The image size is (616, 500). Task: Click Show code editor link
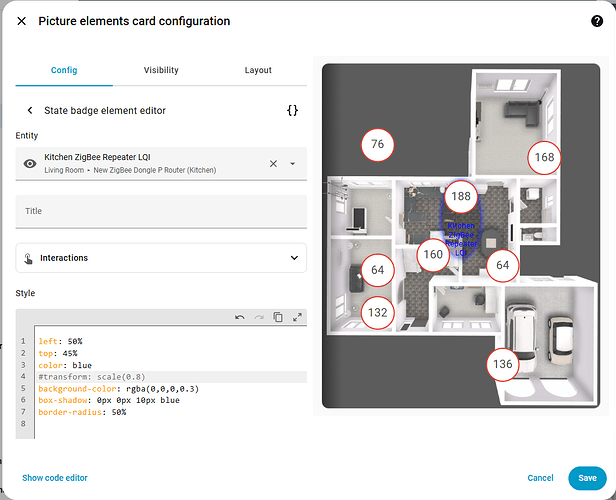[x=55, y=478]
